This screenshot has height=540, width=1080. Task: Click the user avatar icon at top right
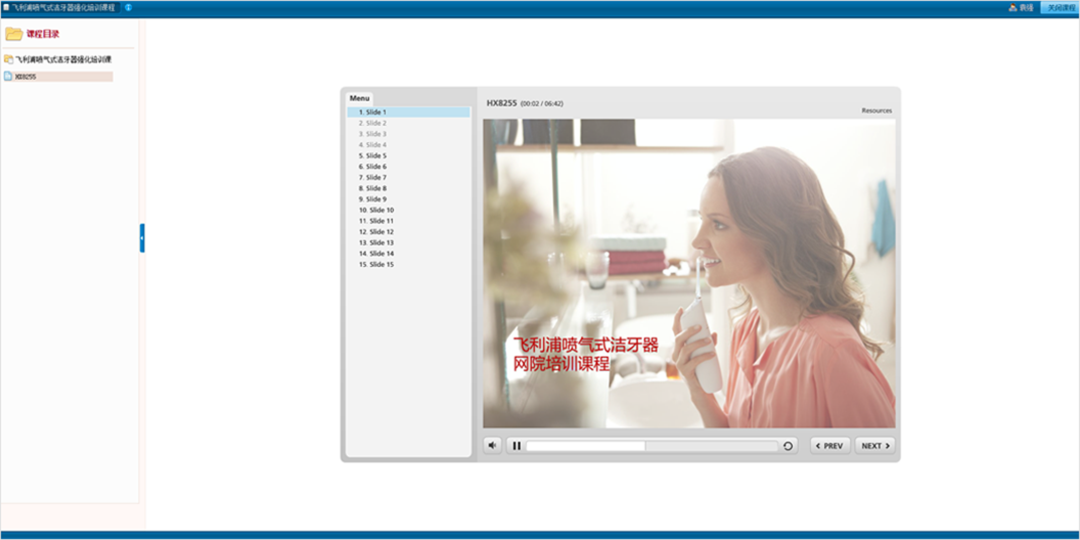[x=1012, y=8]
